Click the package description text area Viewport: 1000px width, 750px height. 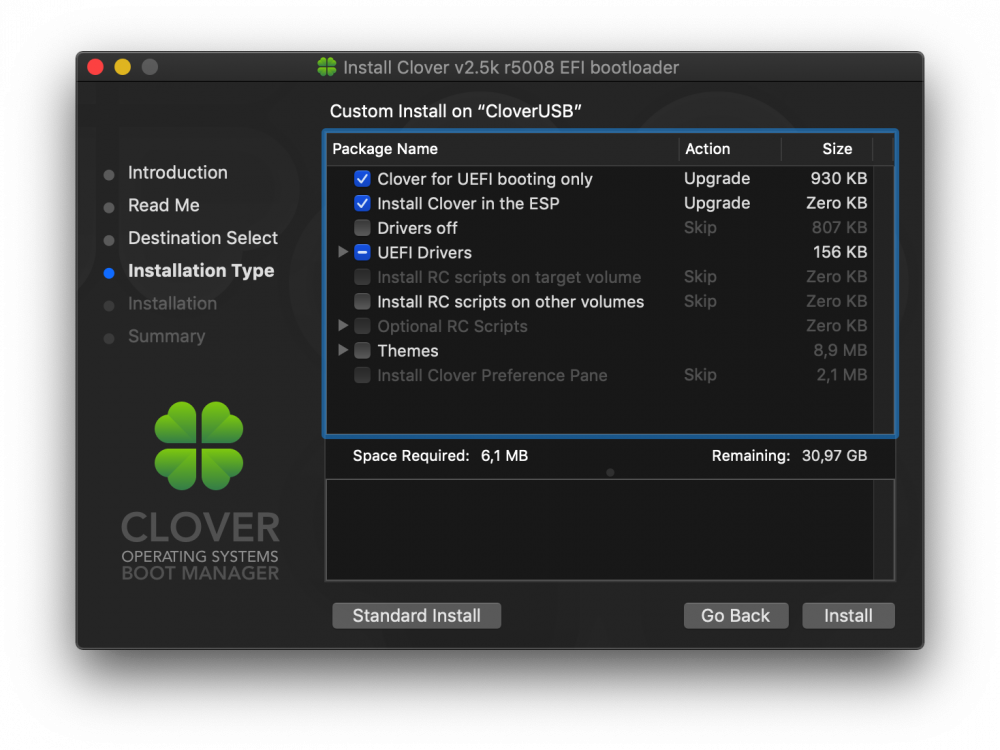[599, 530]
